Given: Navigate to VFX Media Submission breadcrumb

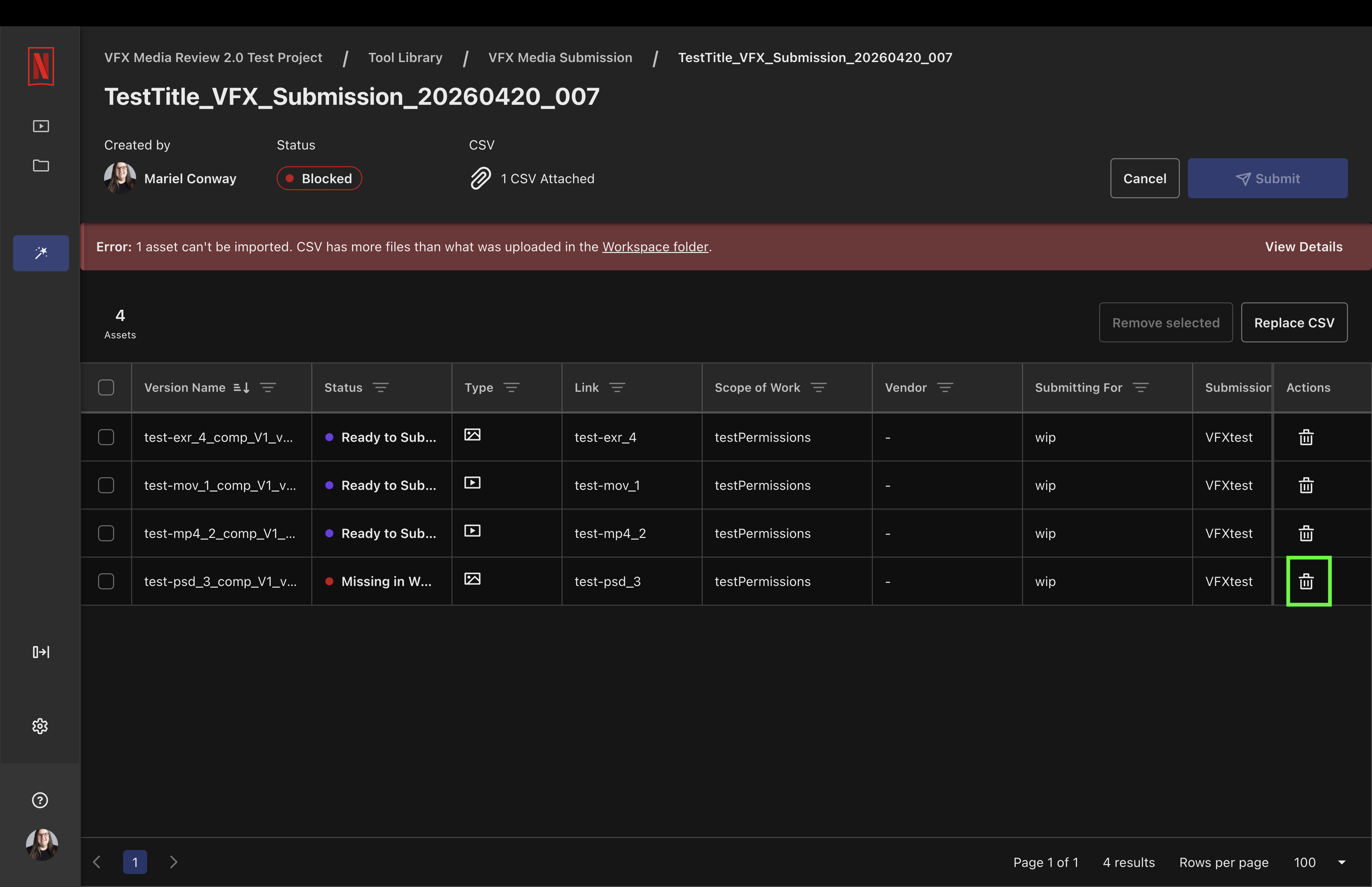Looking at the screenshot, I should (560, 58).
